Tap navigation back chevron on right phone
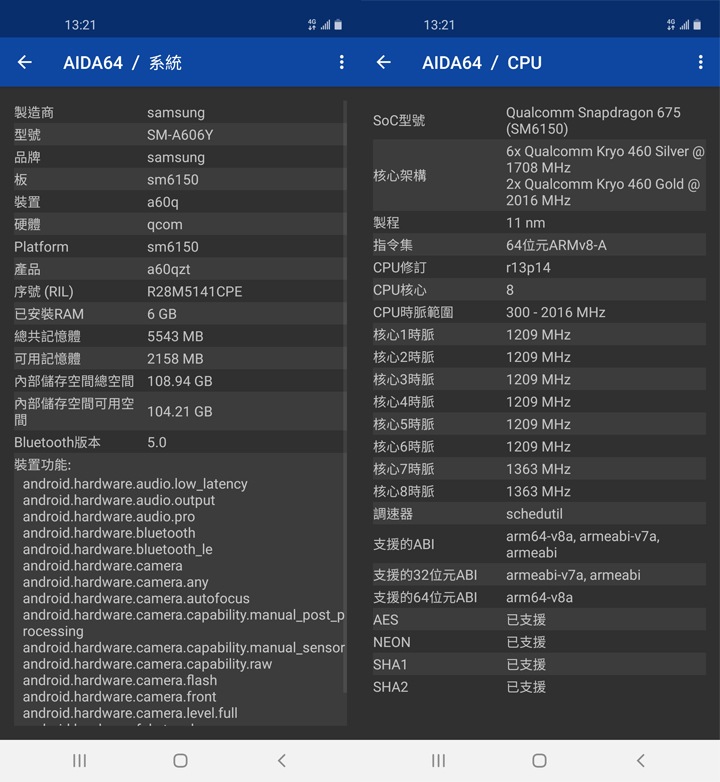720x782 pixels. (641, 761)
